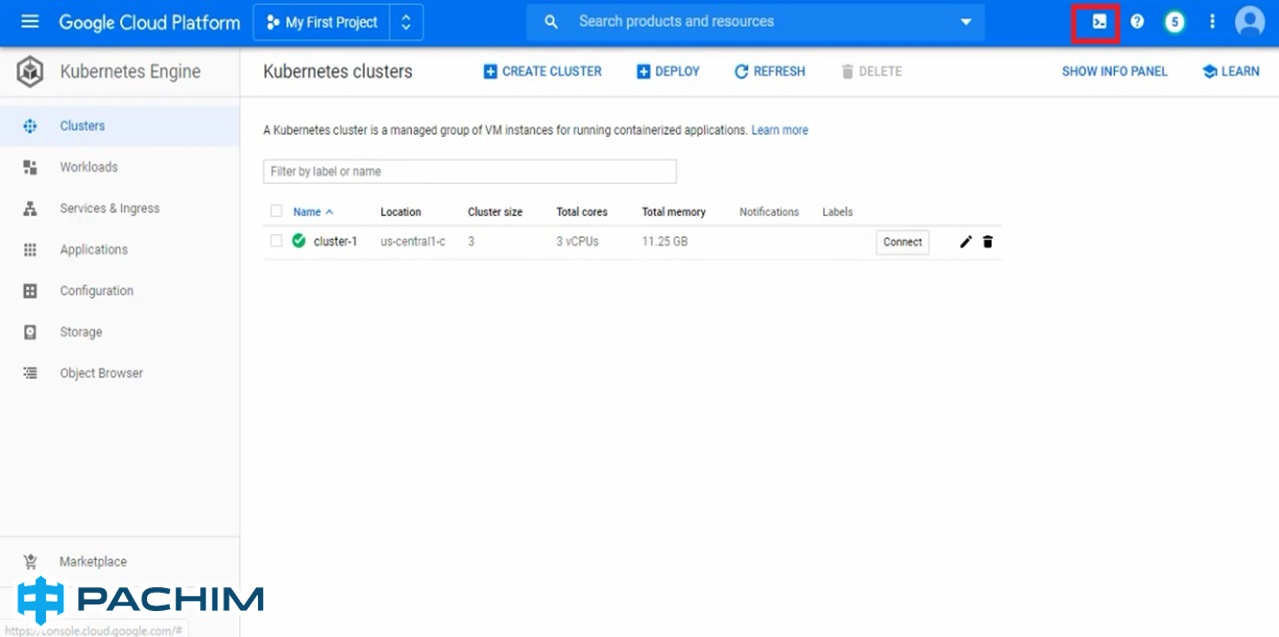Click the Configuration sidebar icon
This screenshot has height=637, width=1279.
[x=30, y=291]
